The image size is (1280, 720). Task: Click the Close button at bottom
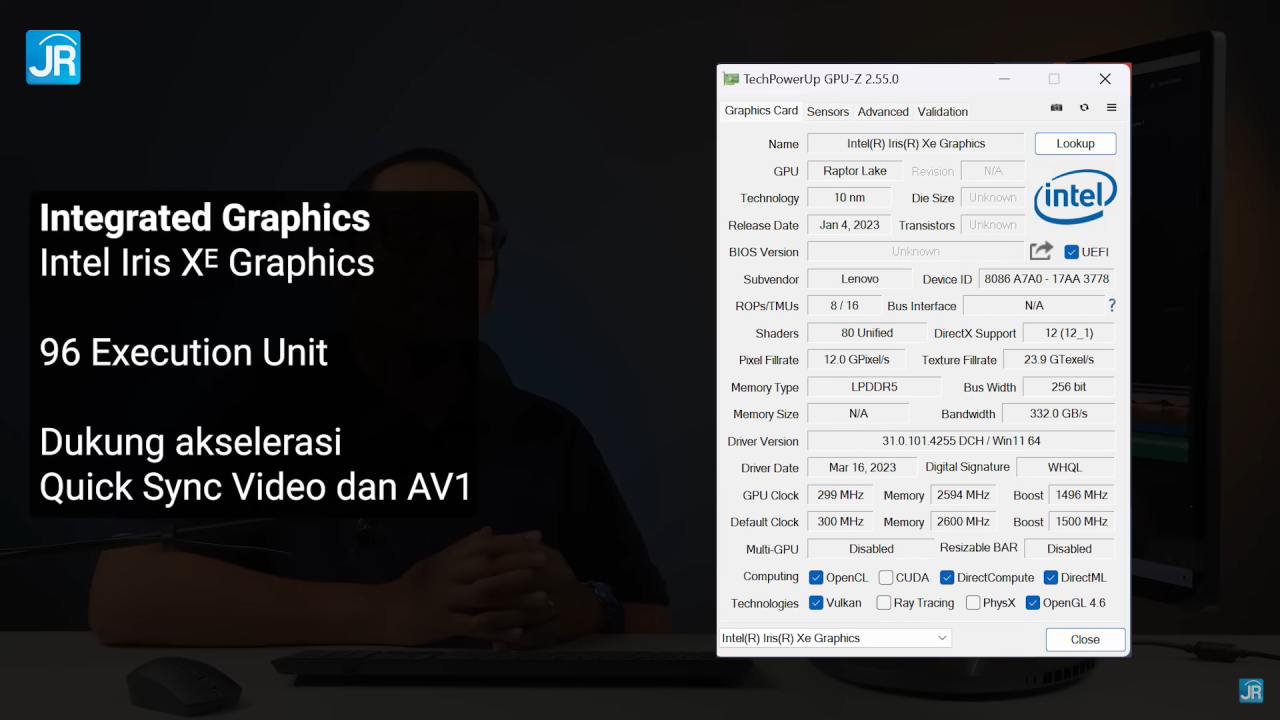pos(1085,639)
